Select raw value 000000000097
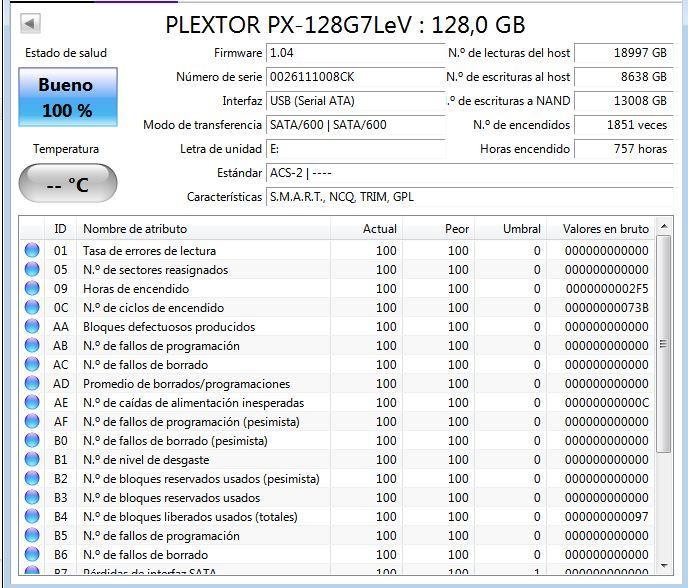The width and height of the screenshot is (688, 588). click(x=607, y=516)
